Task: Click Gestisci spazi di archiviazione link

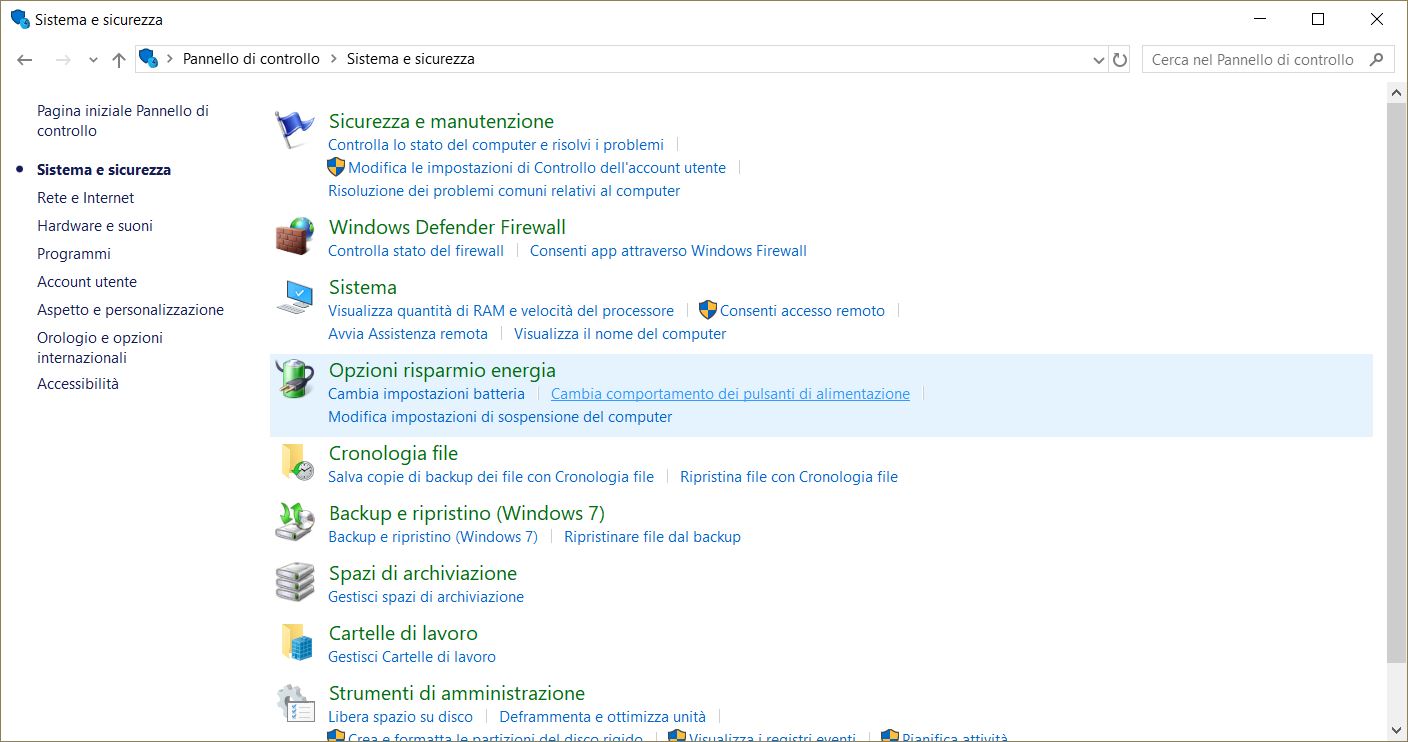Action: [426, 597]
